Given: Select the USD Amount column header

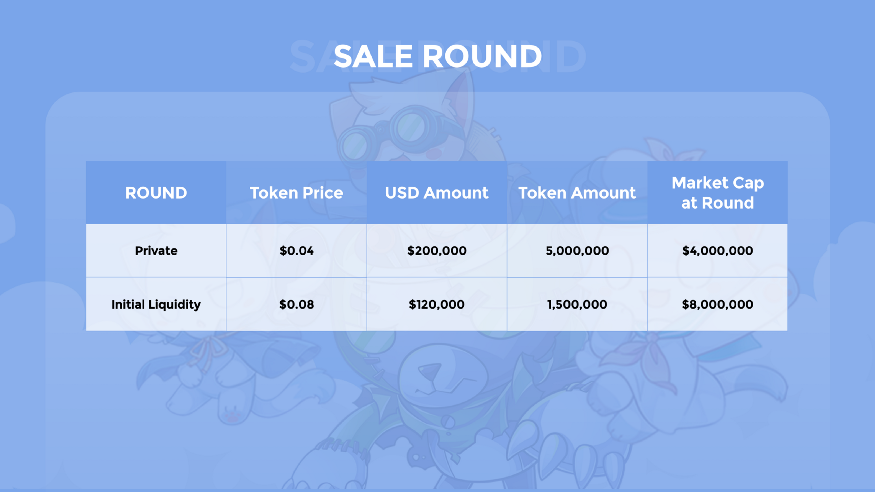Looking at the screenshot, I should 436,193.
